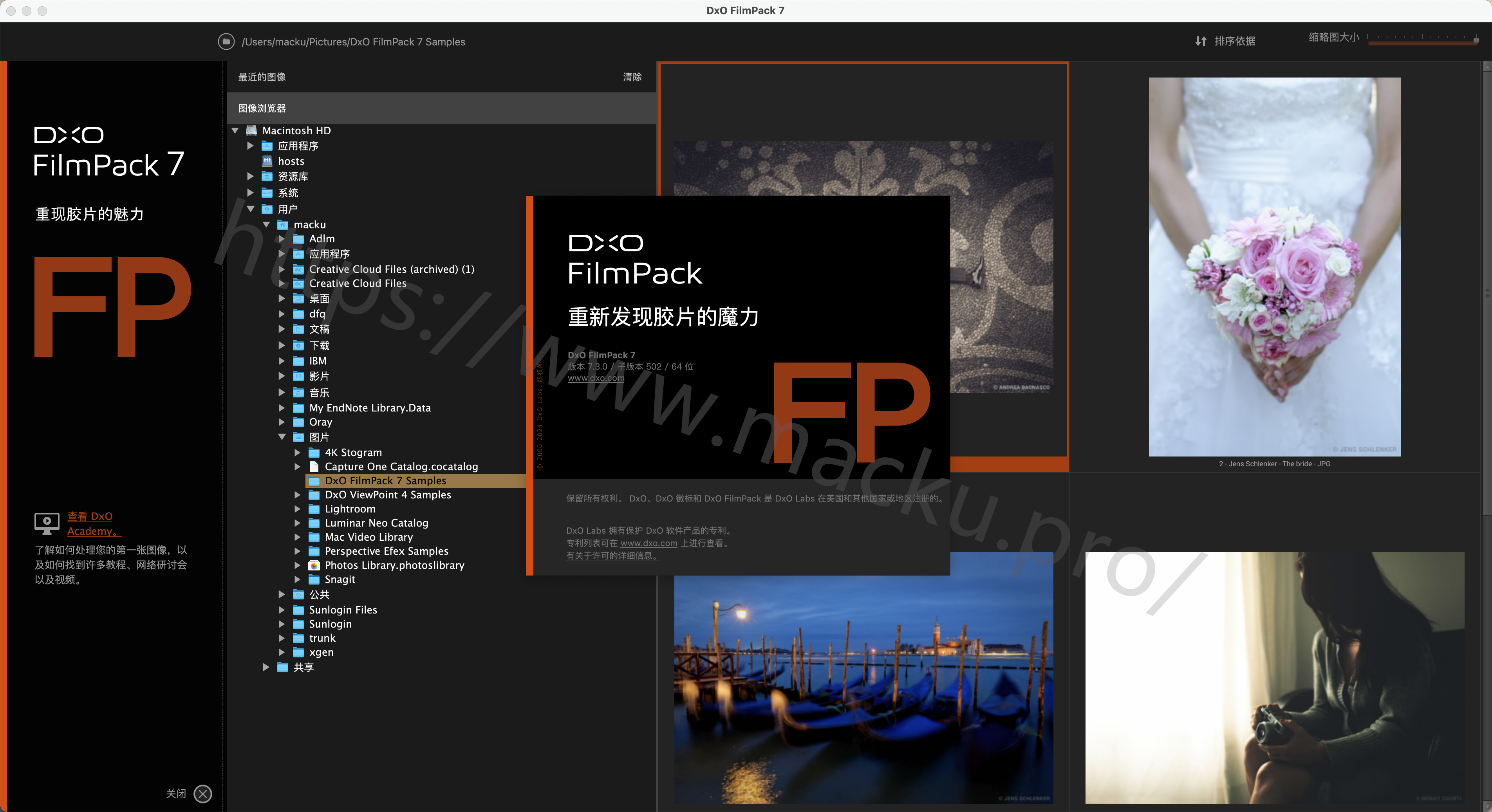Screen dimensions: 1492x812
Task: Select the Mac Video Library folder
Action: pyautogui.click(x=368, y=538)
